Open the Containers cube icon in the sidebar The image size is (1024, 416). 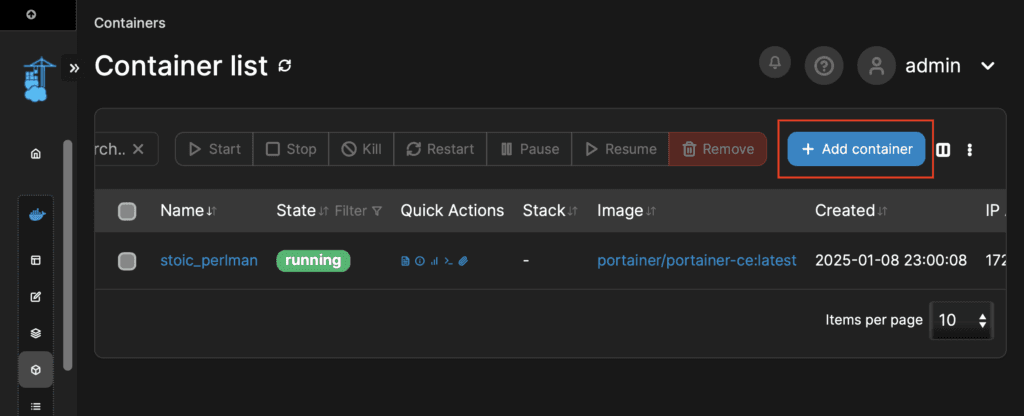click(36, 370)
